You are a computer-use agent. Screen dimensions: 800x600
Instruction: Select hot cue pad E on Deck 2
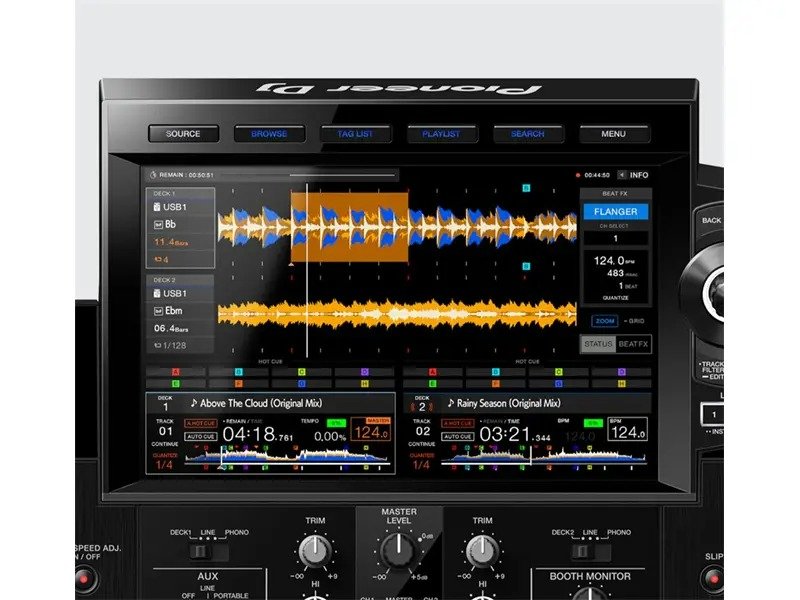431,383
